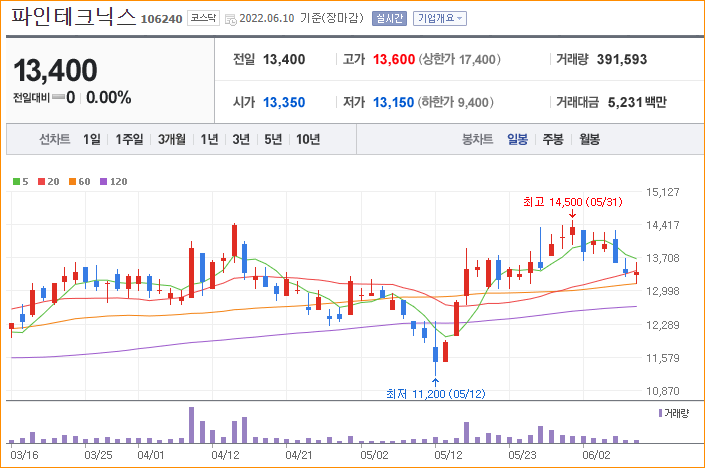Click the 파인테크닉스 stock name
Image resolution: width=705 pixels, height=468 pixels.
pos(73,17)
